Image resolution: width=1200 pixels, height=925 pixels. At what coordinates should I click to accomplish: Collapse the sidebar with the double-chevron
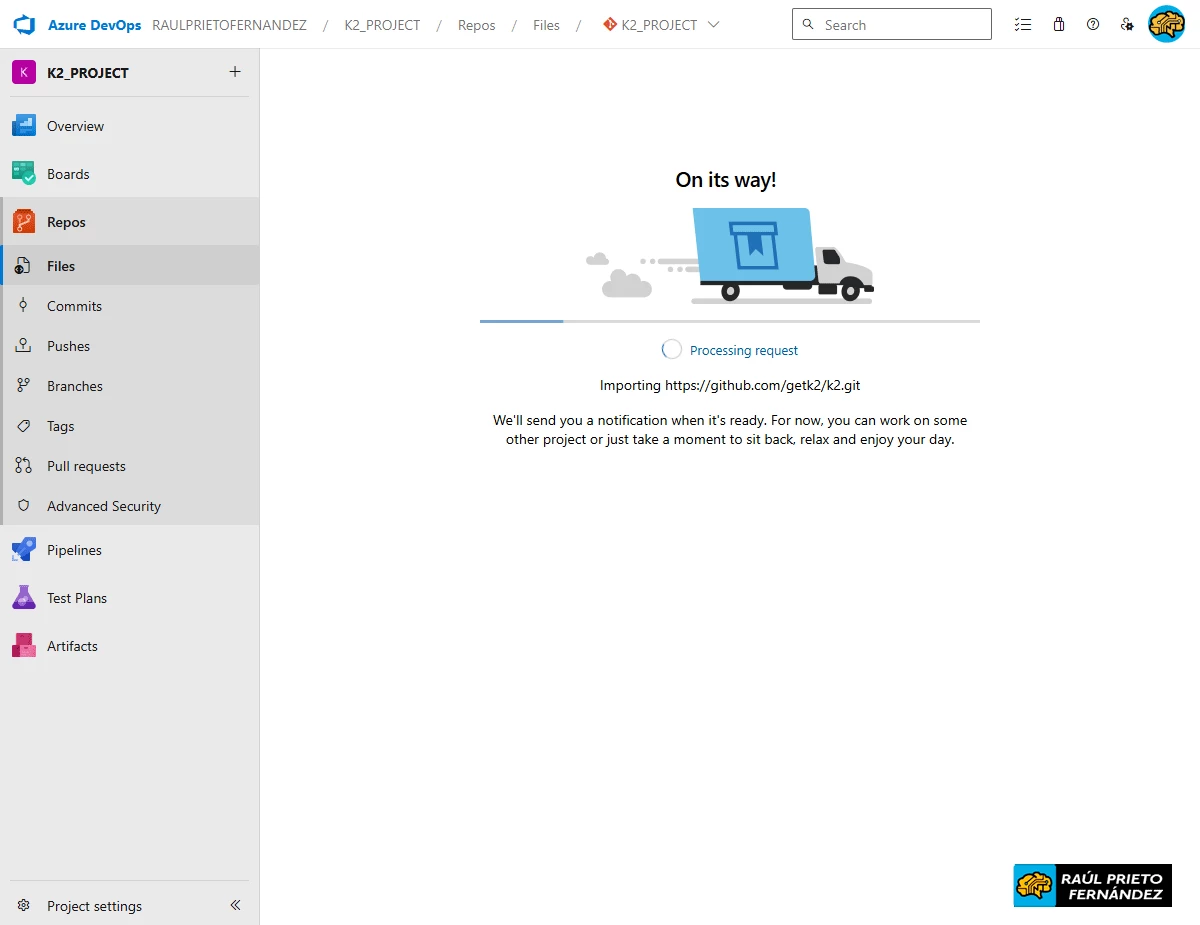pos(235,905)
